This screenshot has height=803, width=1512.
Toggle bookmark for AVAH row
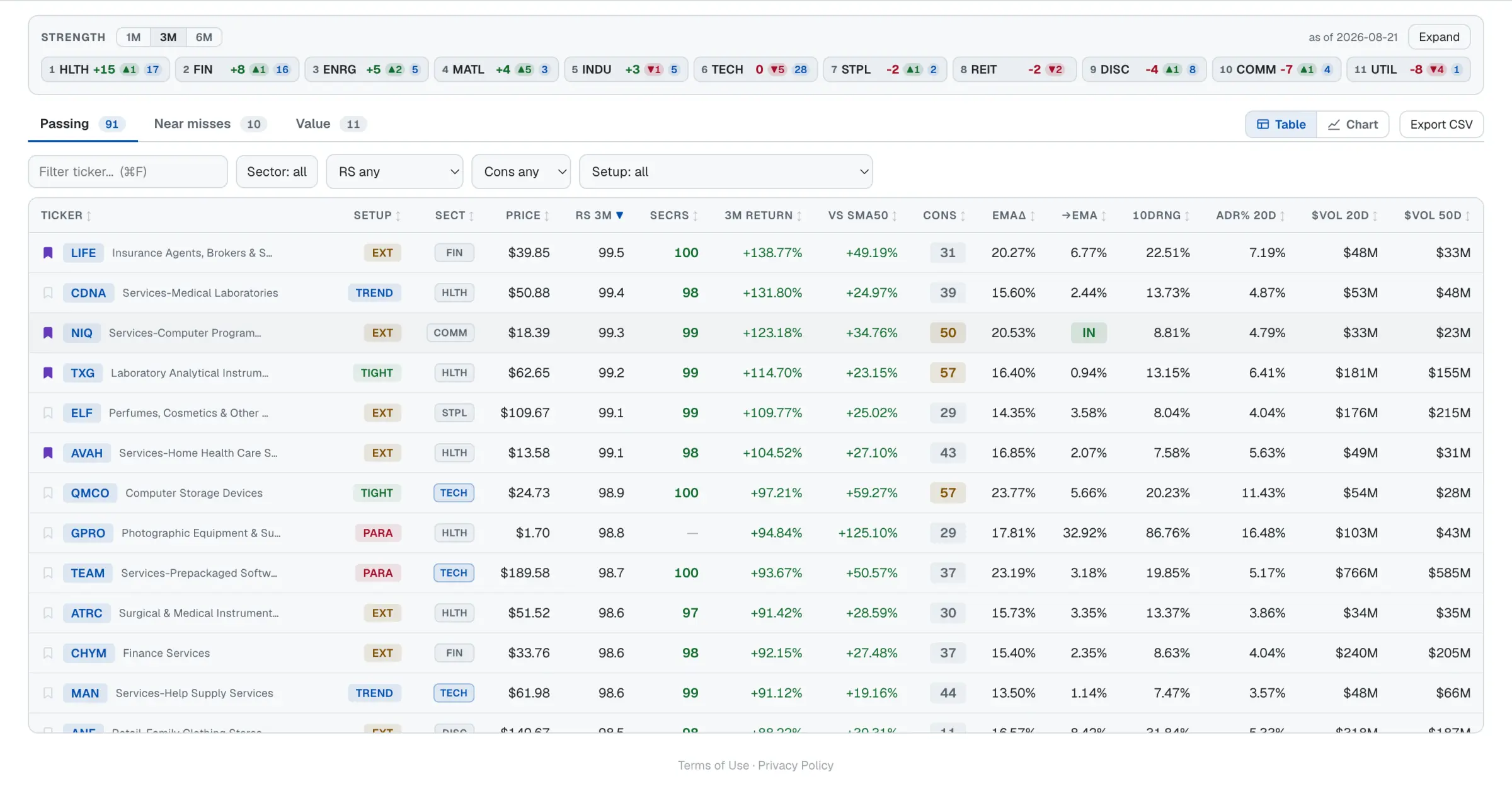coord(48,453)
